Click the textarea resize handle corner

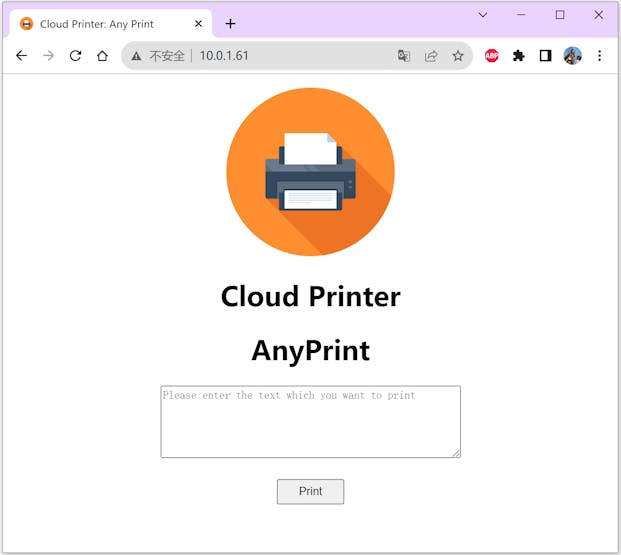click(456, 454)
